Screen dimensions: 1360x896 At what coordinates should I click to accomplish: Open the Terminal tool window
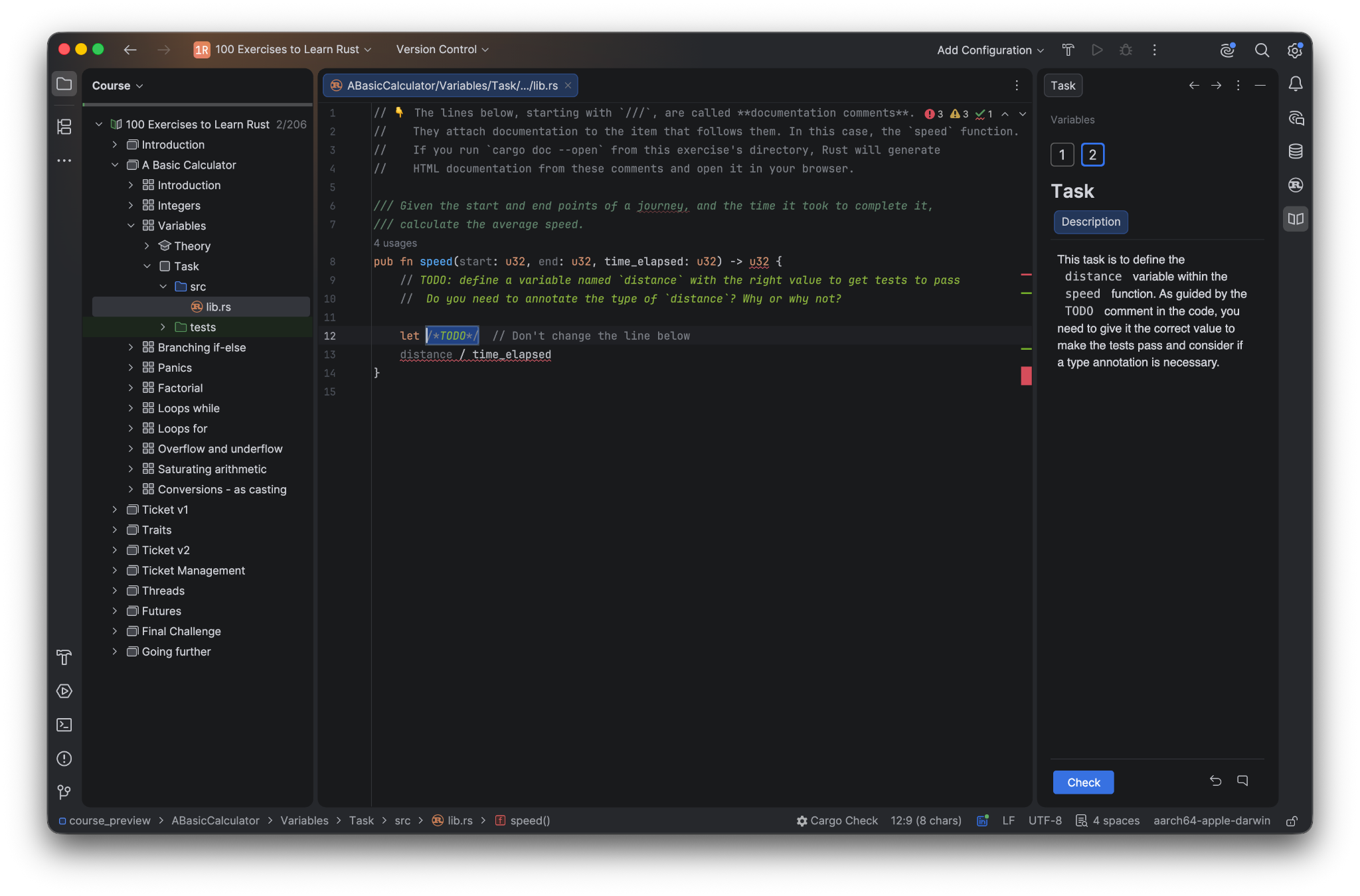pyautogui.click(x=64, y=725)
